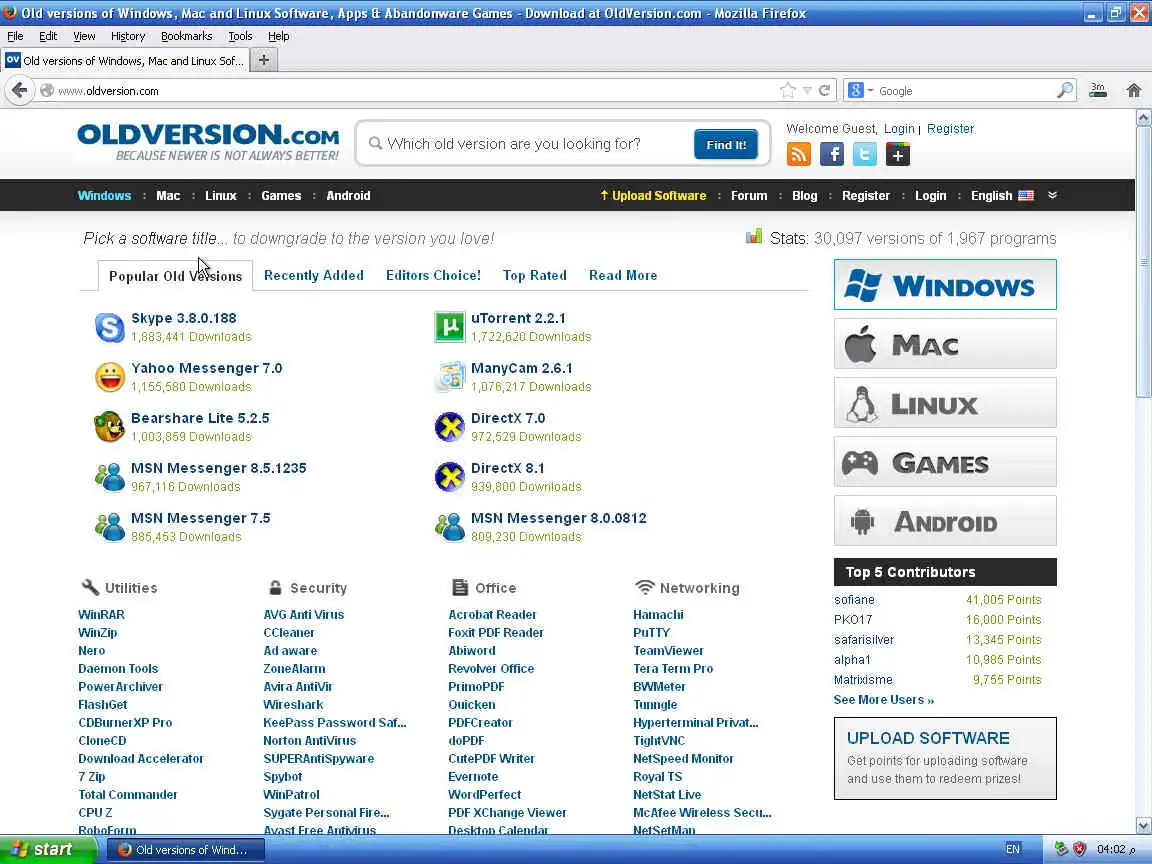Click the Bearshare Lite bear icon
1152x864 pixels.
click(x=110, y=427)
